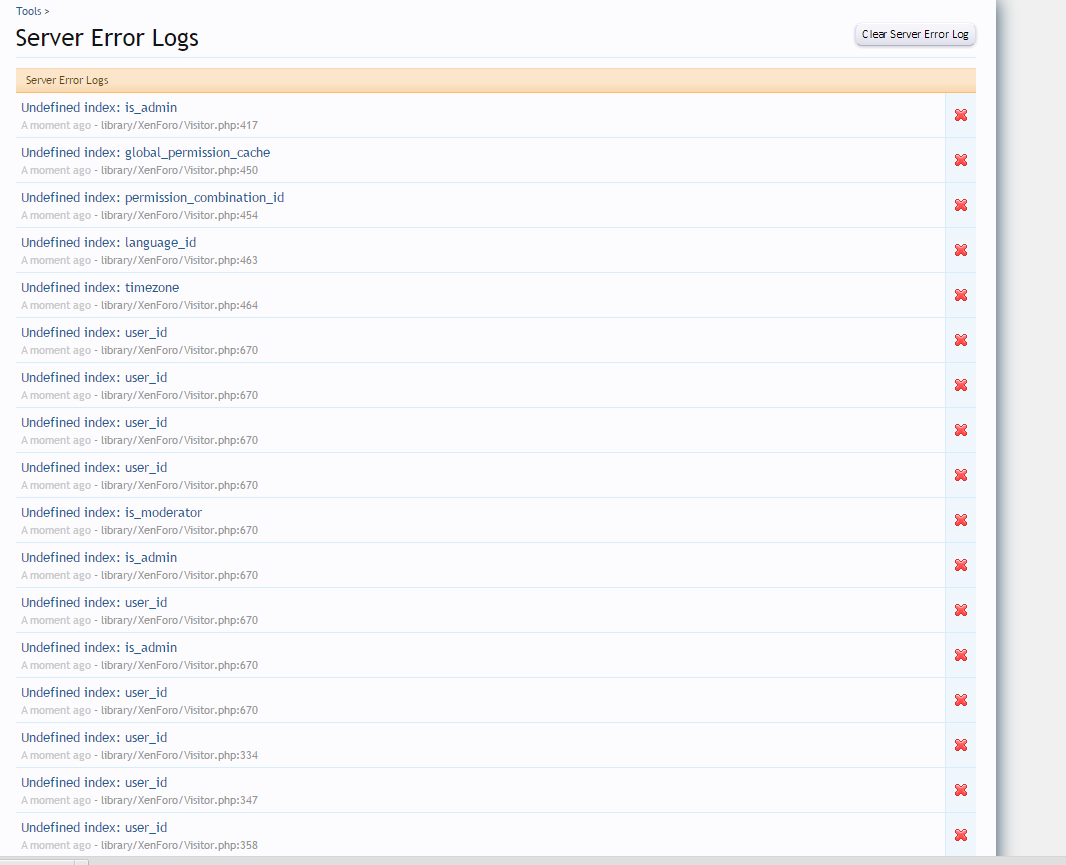Open the language_id undefined index error
Screen dimensions: 1066x865
(108, 243)
